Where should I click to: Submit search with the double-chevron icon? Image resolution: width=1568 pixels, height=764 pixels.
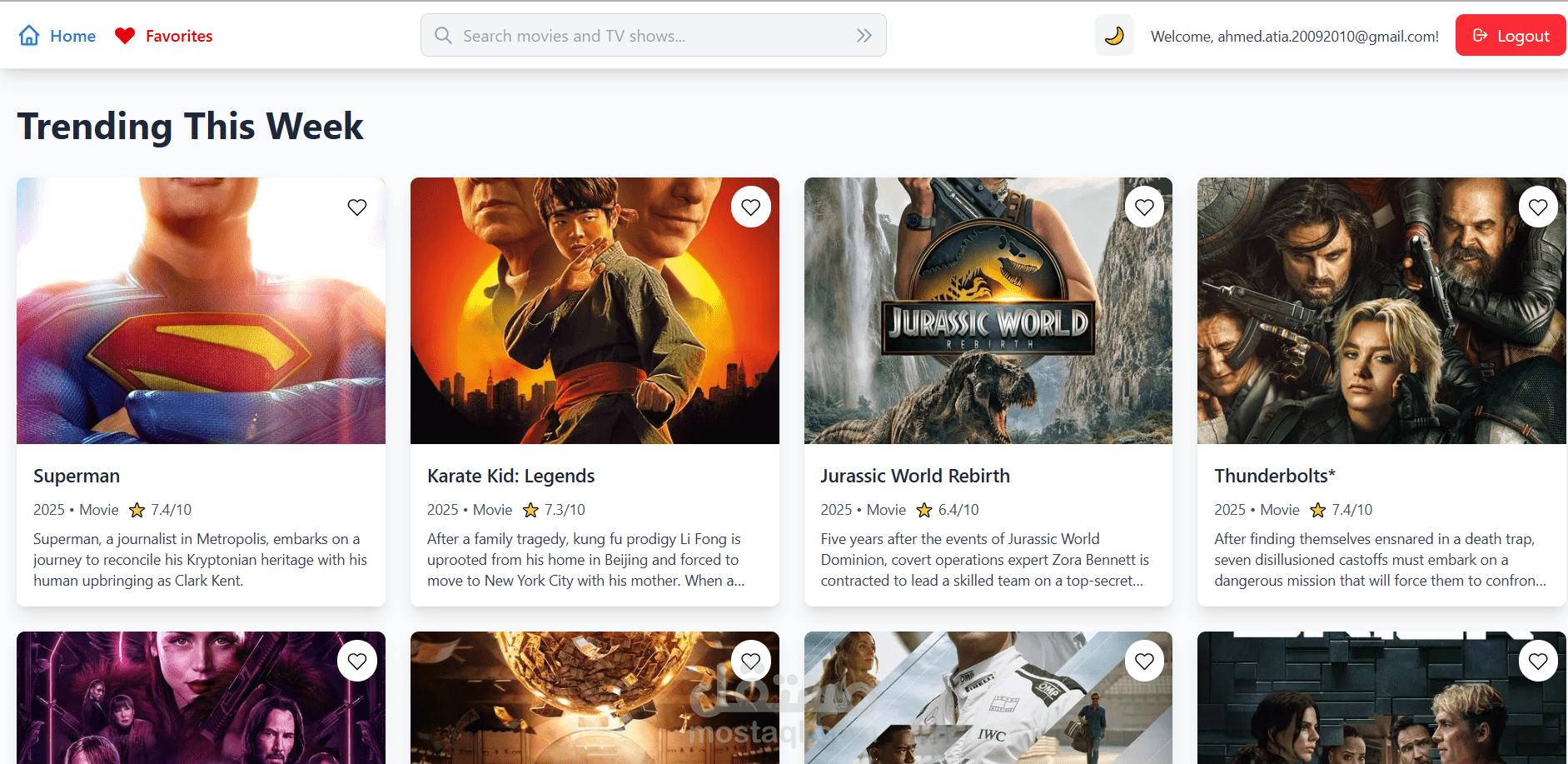tap(864, 36)
